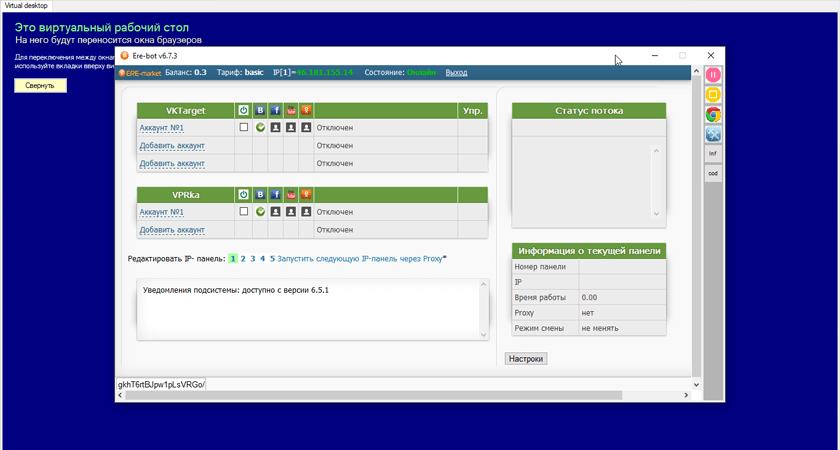Image resolution: width=840 pixels, height=450 pixels.
Task: Click the Добавить аккаунт link under VPRka
Action: [172, 230]
